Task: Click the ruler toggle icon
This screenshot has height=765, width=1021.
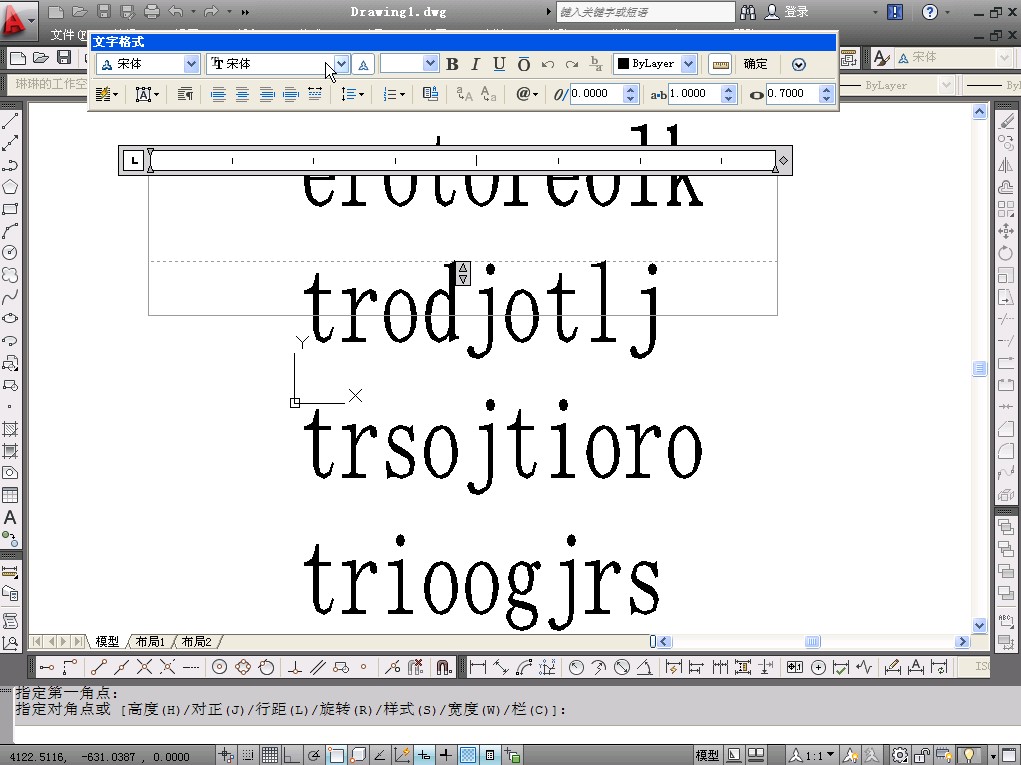Action: pos(719,64)
